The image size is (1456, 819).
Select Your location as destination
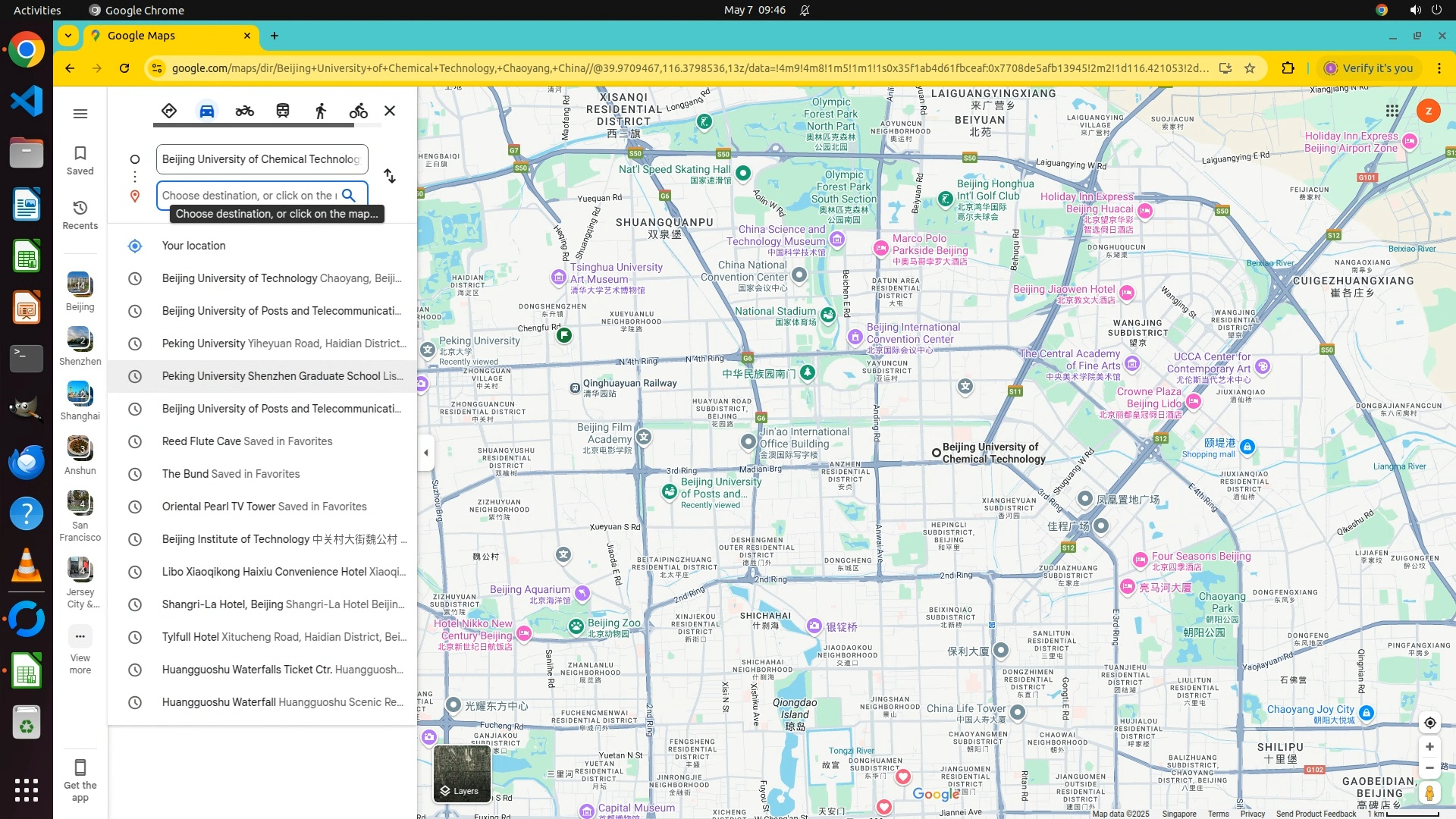pos(194,246)
